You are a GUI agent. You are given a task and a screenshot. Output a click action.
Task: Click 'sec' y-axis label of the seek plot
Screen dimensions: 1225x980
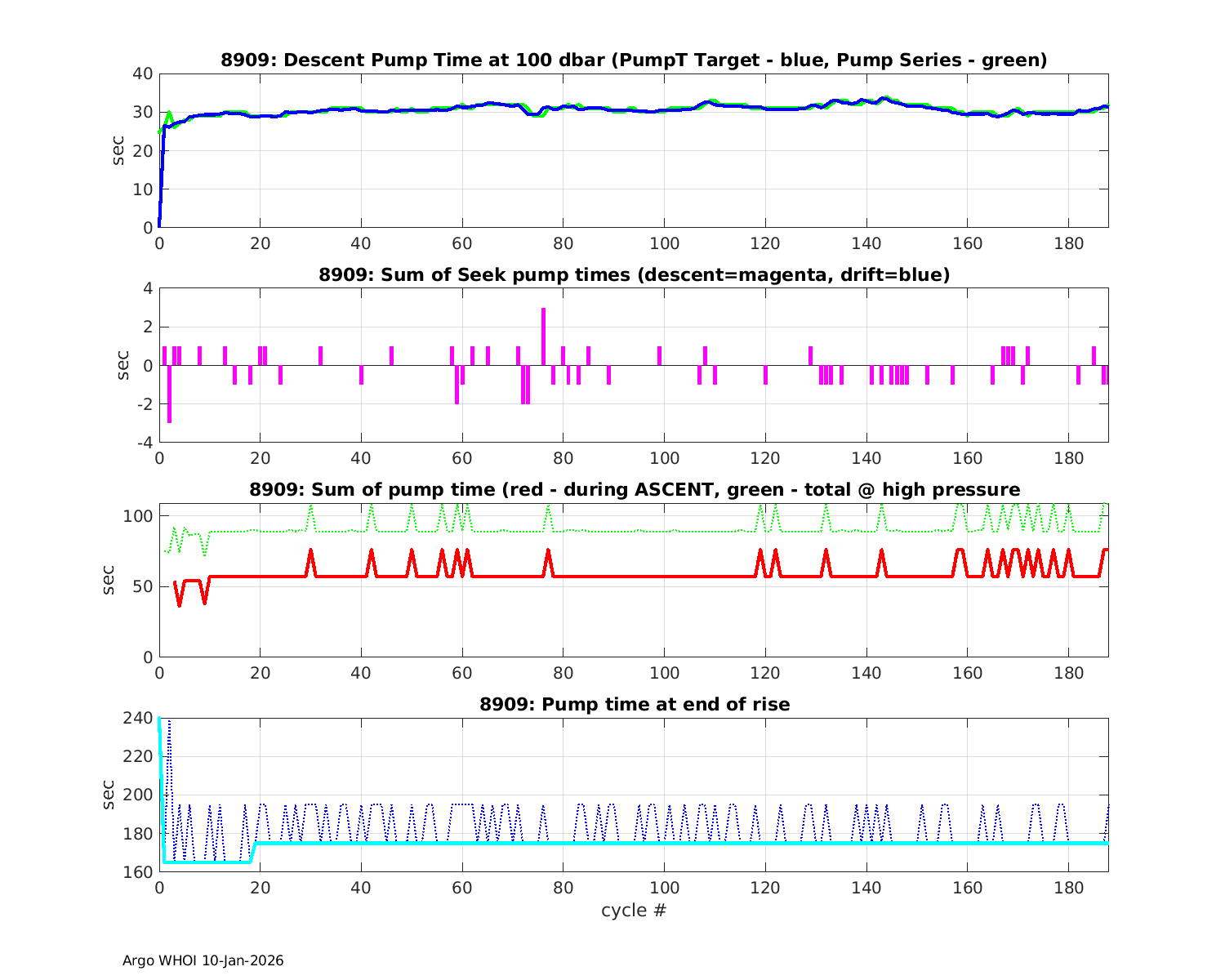(119, 365)
